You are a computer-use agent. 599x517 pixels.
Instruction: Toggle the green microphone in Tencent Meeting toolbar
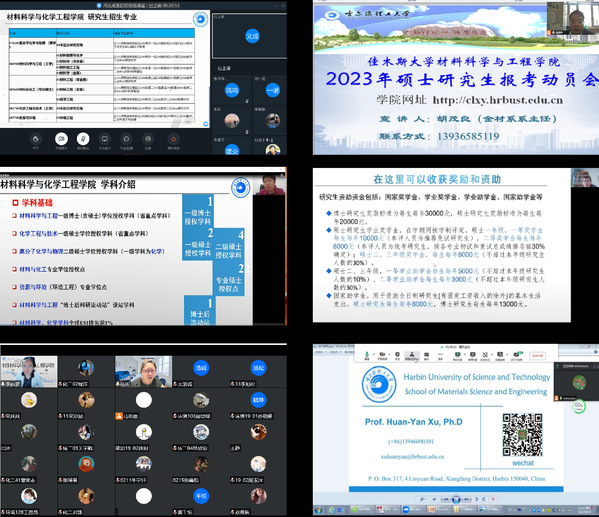pyautogui.click(x=367, y=355)
